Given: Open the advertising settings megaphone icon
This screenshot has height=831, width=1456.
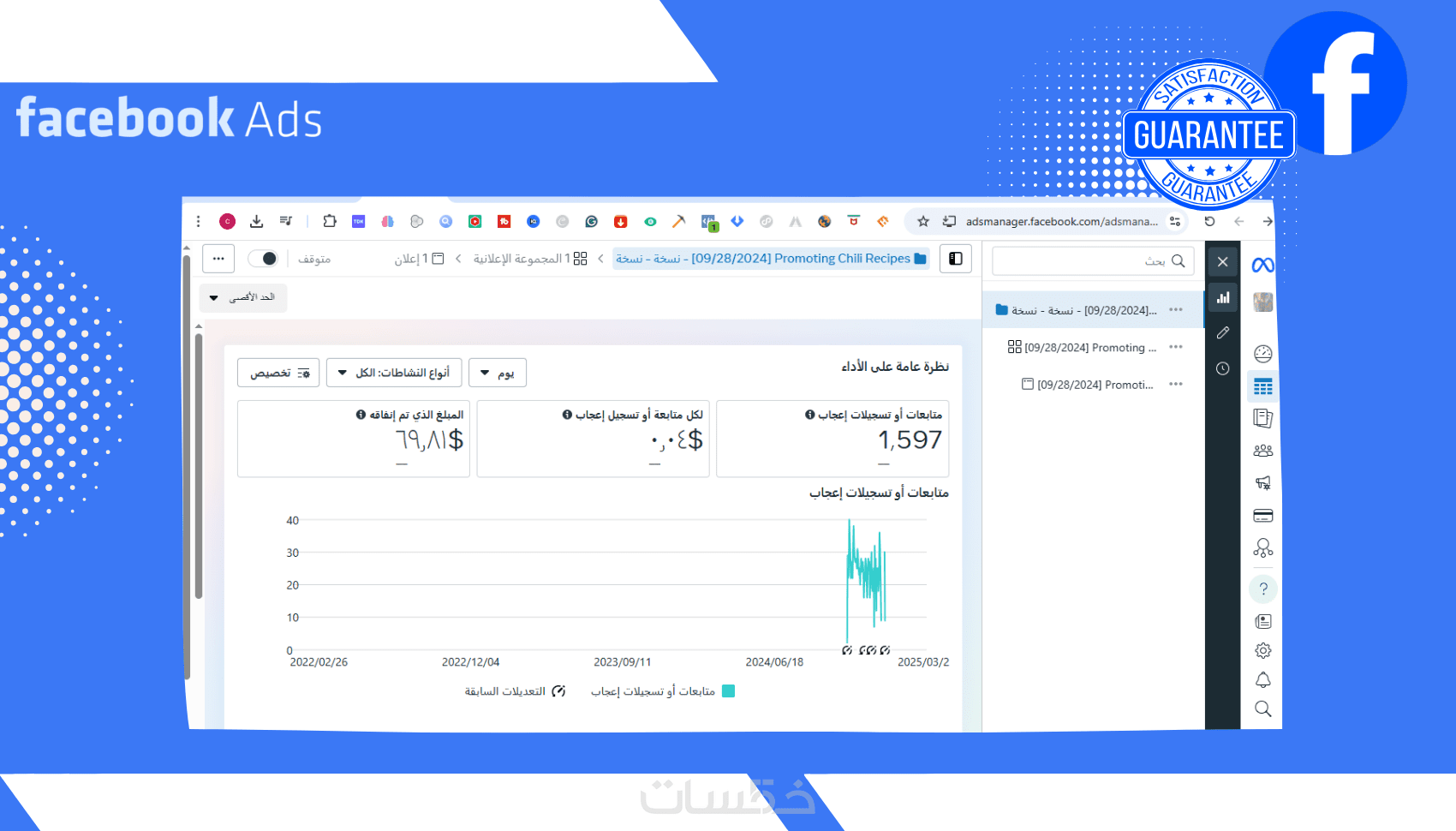Looking at the screenshot, I should click(1262, 483).
